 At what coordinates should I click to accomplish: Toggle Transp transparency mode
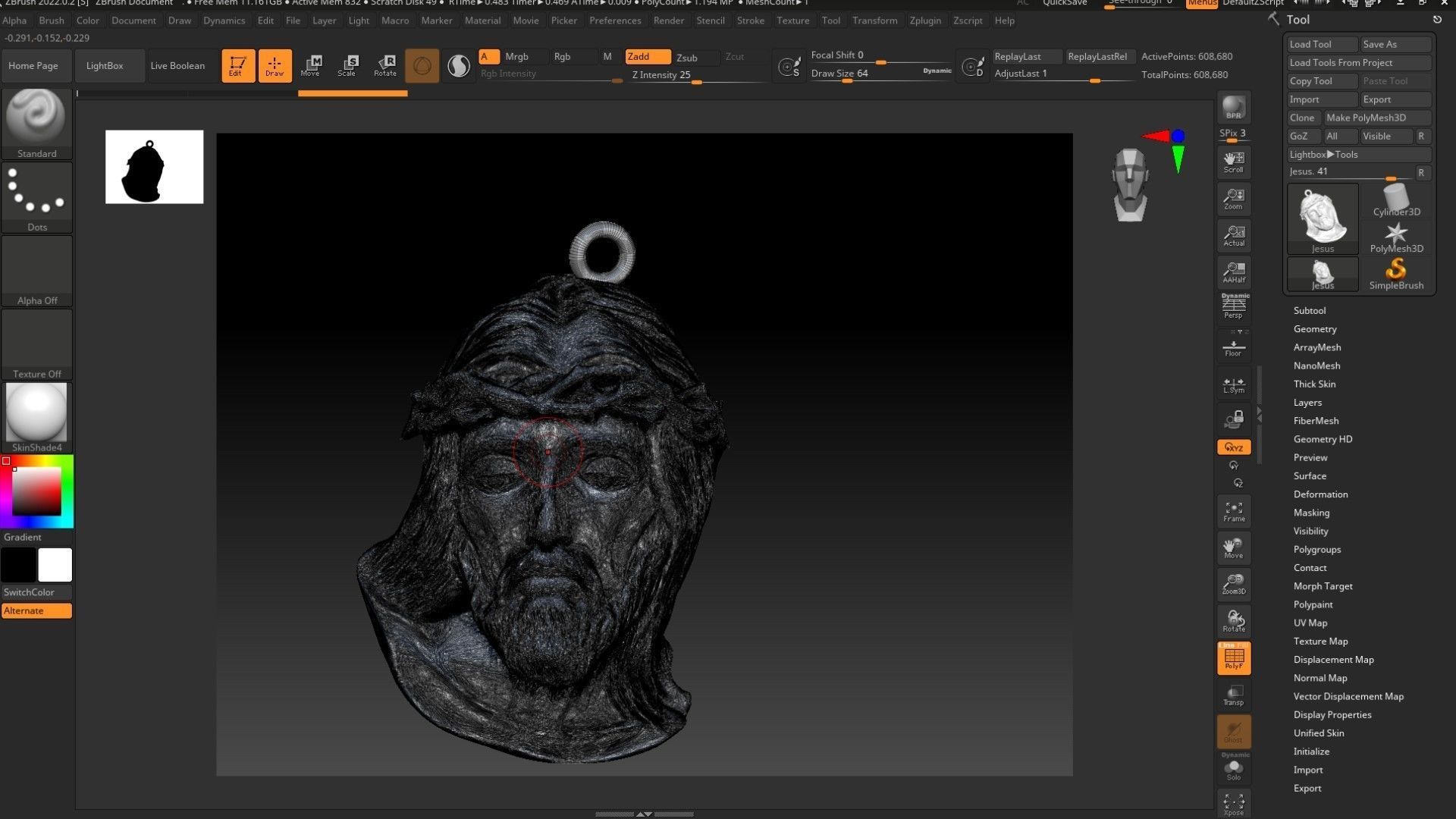coord(1234,695)
